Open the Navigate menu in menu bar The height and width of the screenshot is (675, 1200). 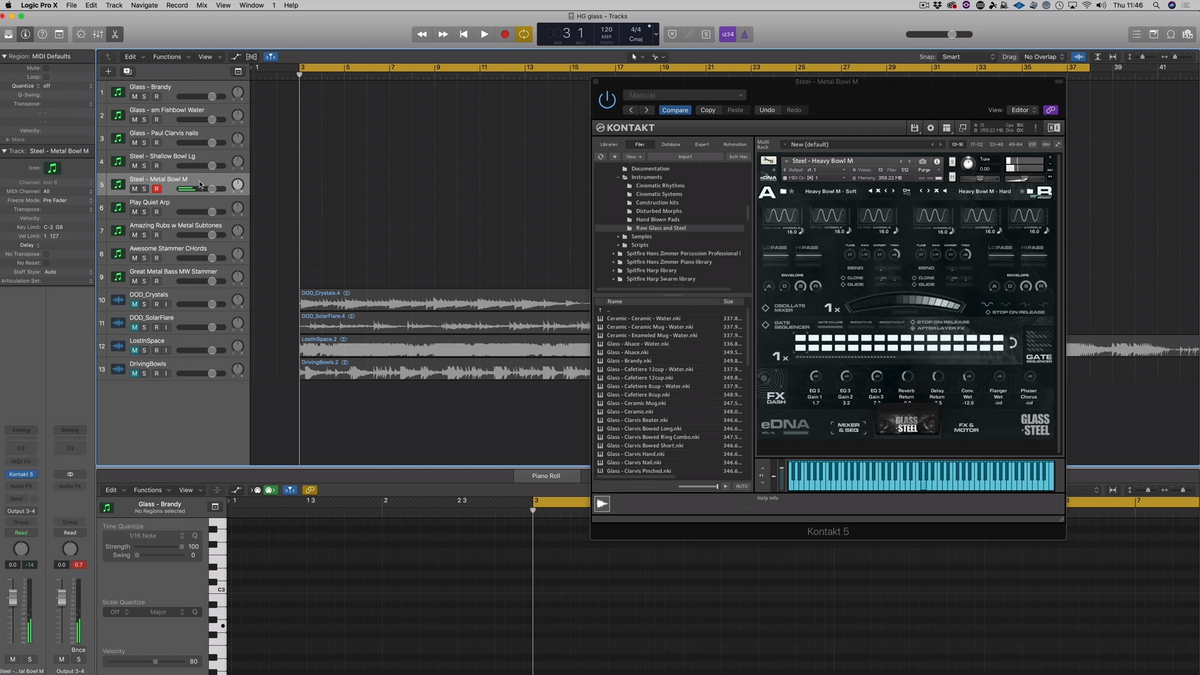click(144, 5)
